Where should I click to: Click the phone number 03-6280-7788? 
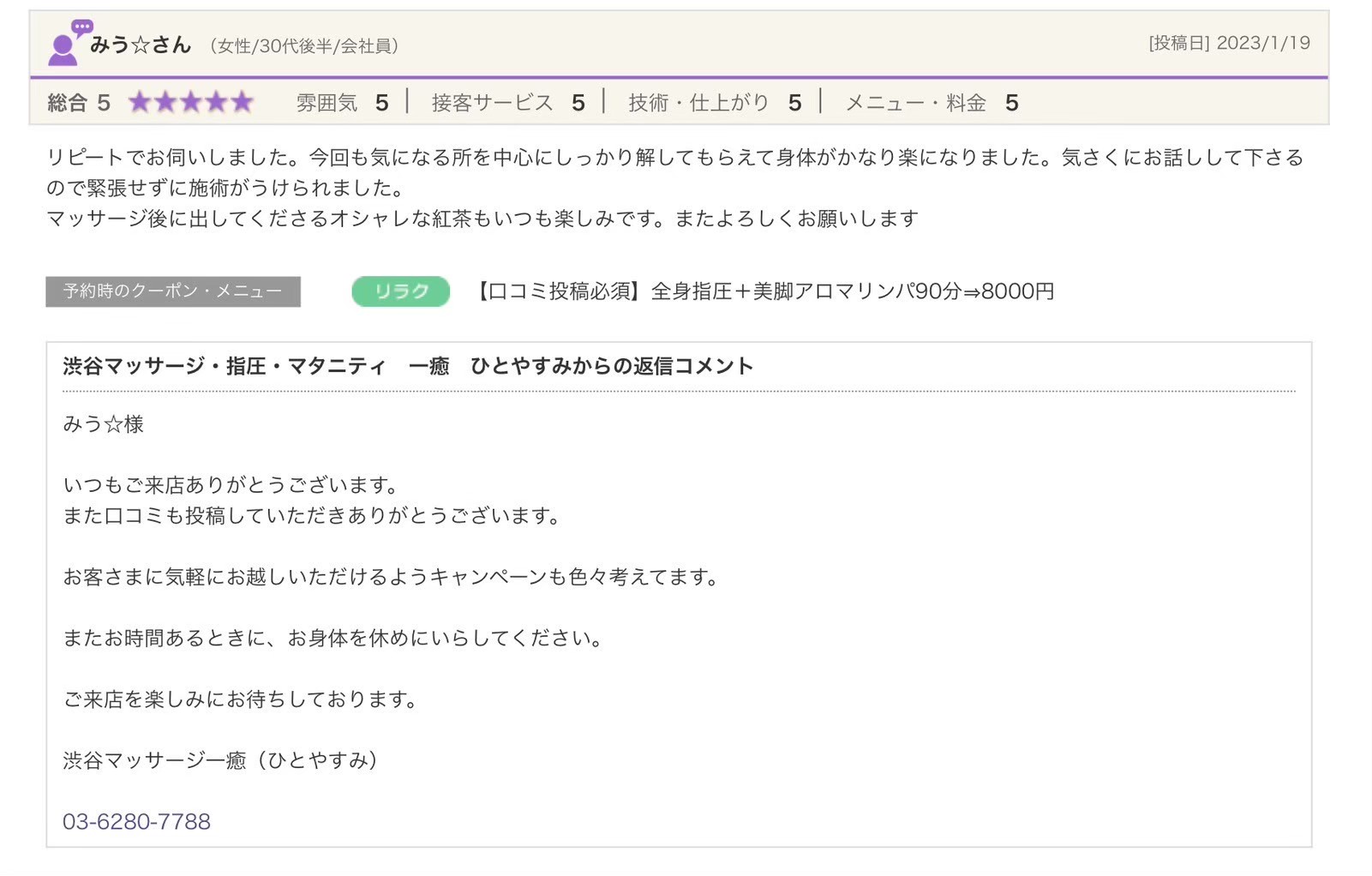pyautogui.click(x=136, y=821)
